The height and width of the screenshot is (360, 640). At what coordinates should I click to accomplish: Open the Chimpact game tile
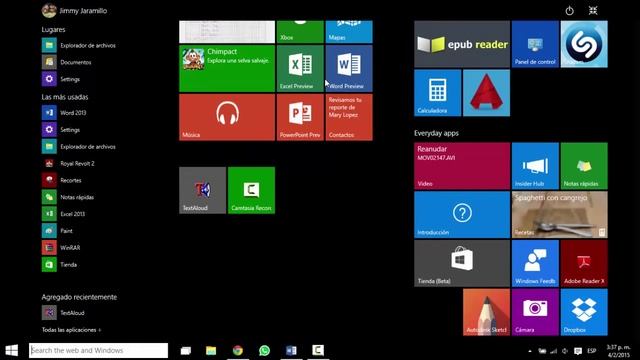pyautogui.click(x=227, y=68)
